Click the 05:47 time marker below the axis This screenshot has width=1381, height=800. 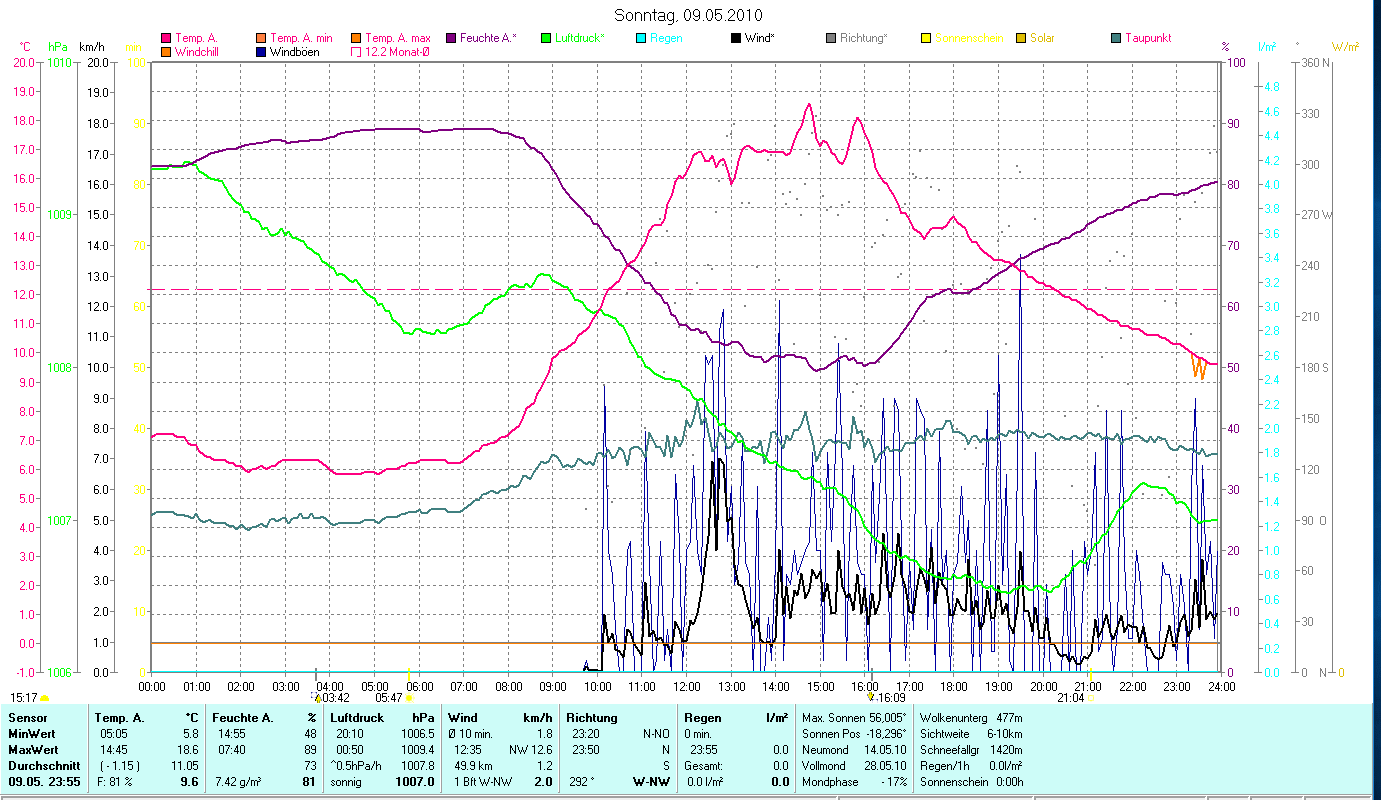(389, 698)
